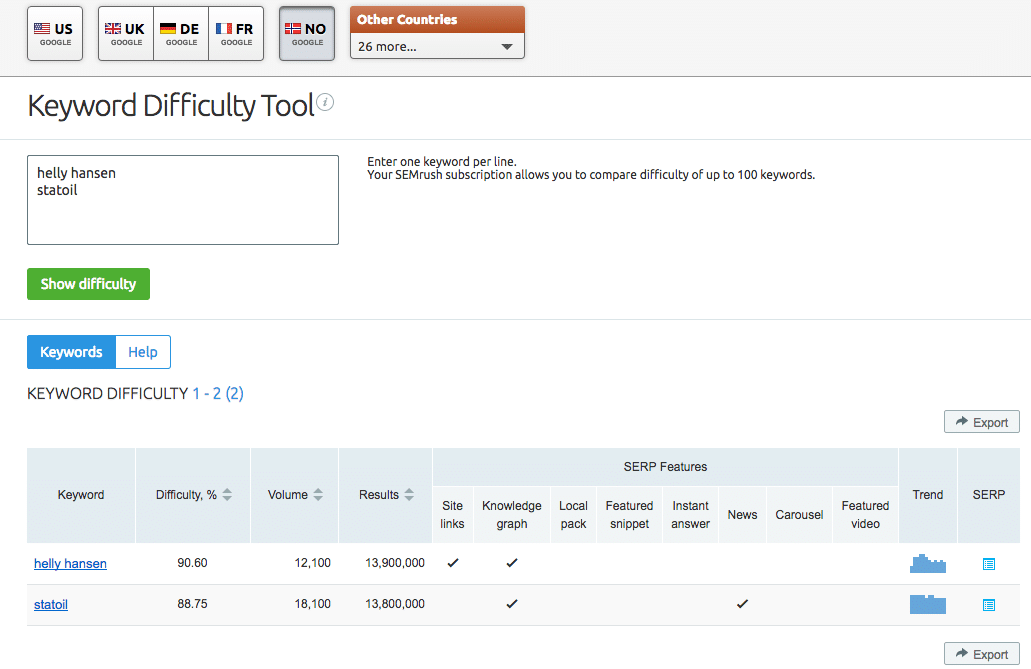Image resolution: width=1031 pixels, height=669 pixels.
Task: Click the Knowledge graph column header
Action: click(x=512, y=514)
